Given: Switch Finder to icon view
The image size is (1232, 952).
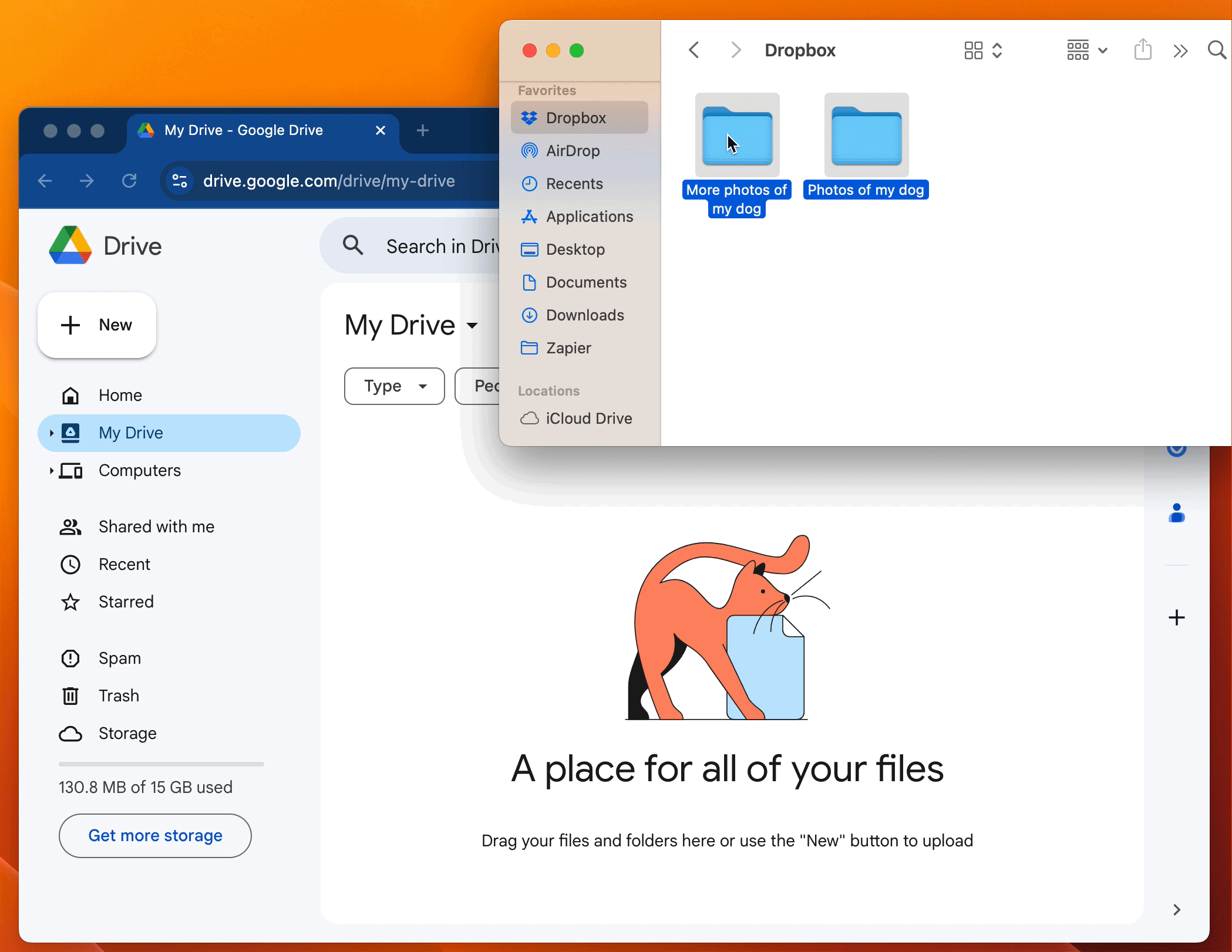Looking at the screenshot, I should click(982, 50).
